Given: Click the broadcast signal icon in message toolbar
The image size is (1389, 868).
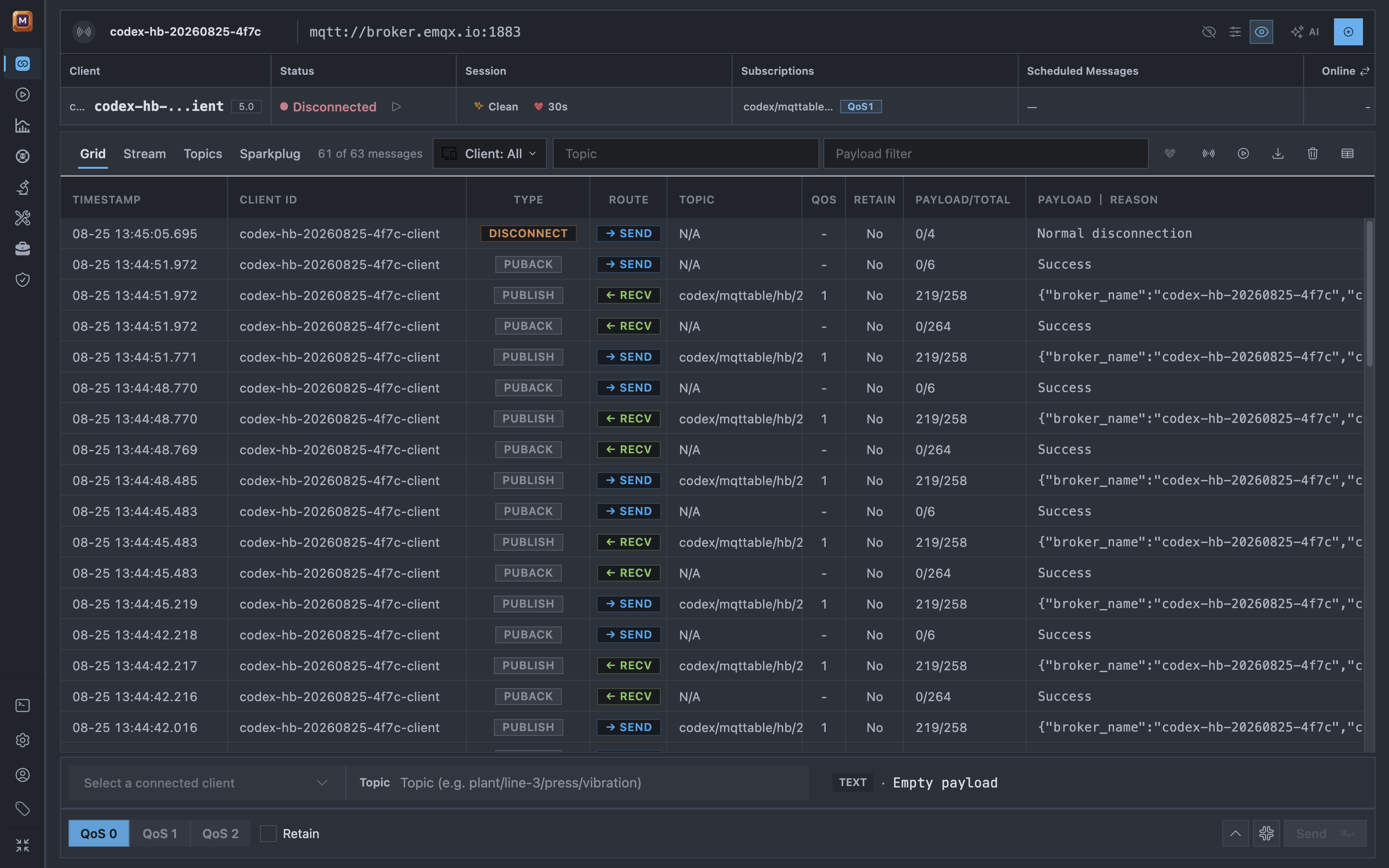Looking at the screenshot, I should tap(1209, 153).
